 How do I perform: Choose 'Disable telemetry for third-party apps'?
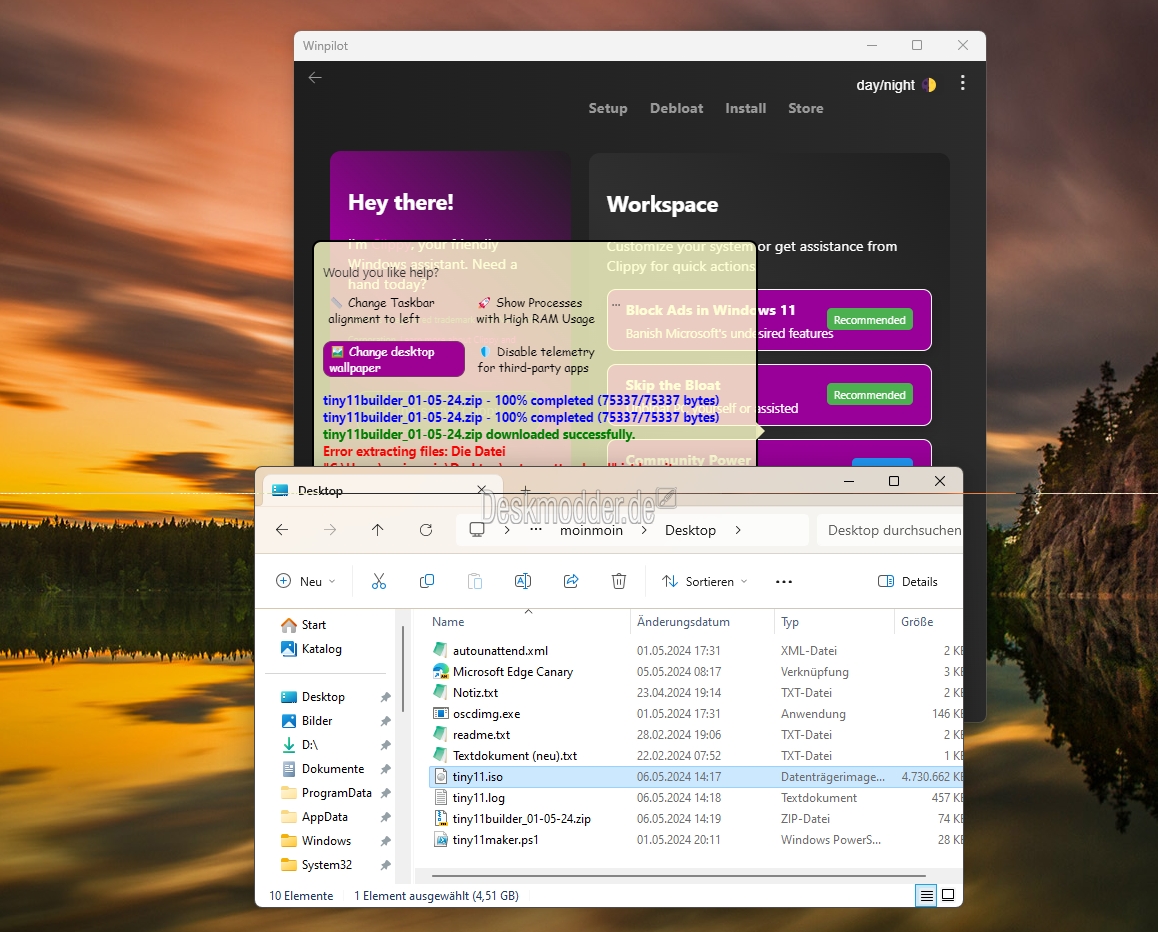tap(535, 360)
